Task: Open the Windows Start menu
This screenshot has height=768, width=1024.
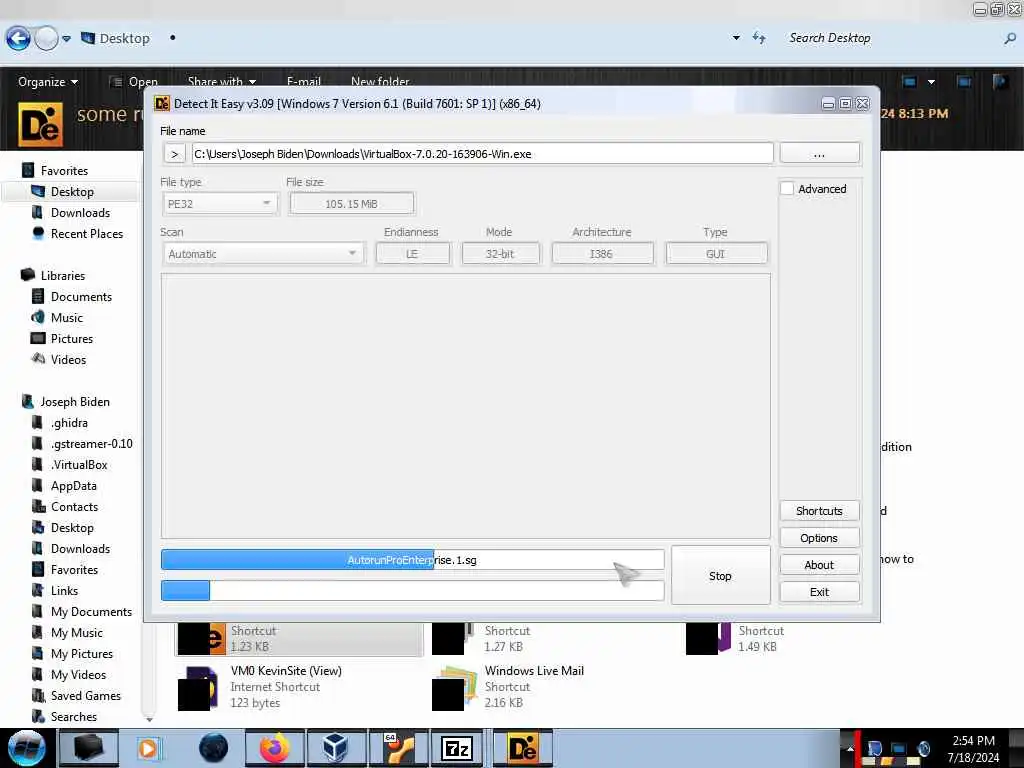Action: [26, 748]
